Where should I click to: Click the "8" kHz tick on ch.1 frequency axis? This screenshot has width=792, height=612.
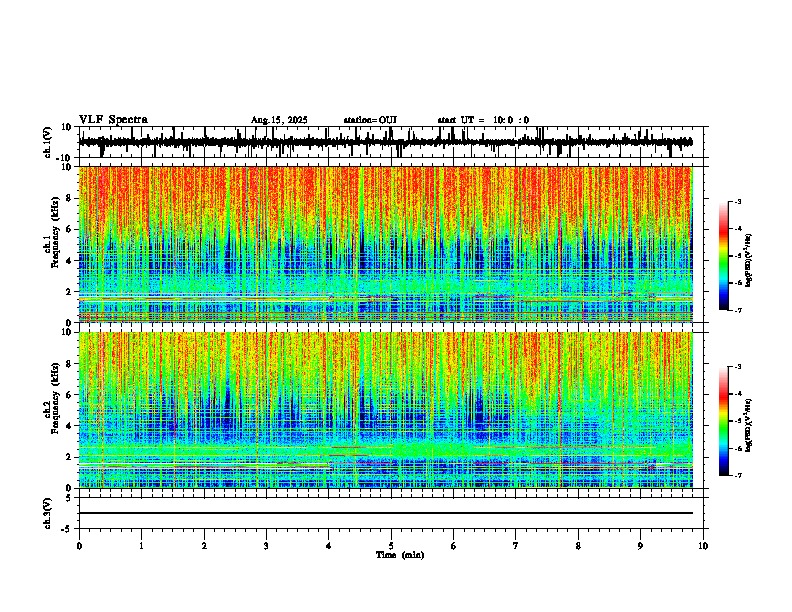tap(70, 198)
